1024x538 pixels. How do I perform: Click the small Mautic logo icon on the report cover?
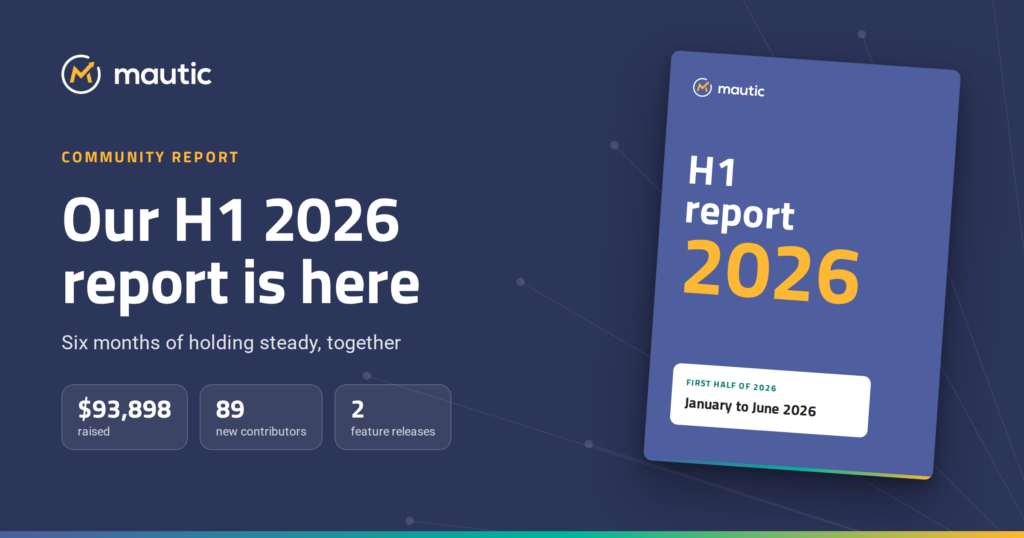(x=702, y=87)
